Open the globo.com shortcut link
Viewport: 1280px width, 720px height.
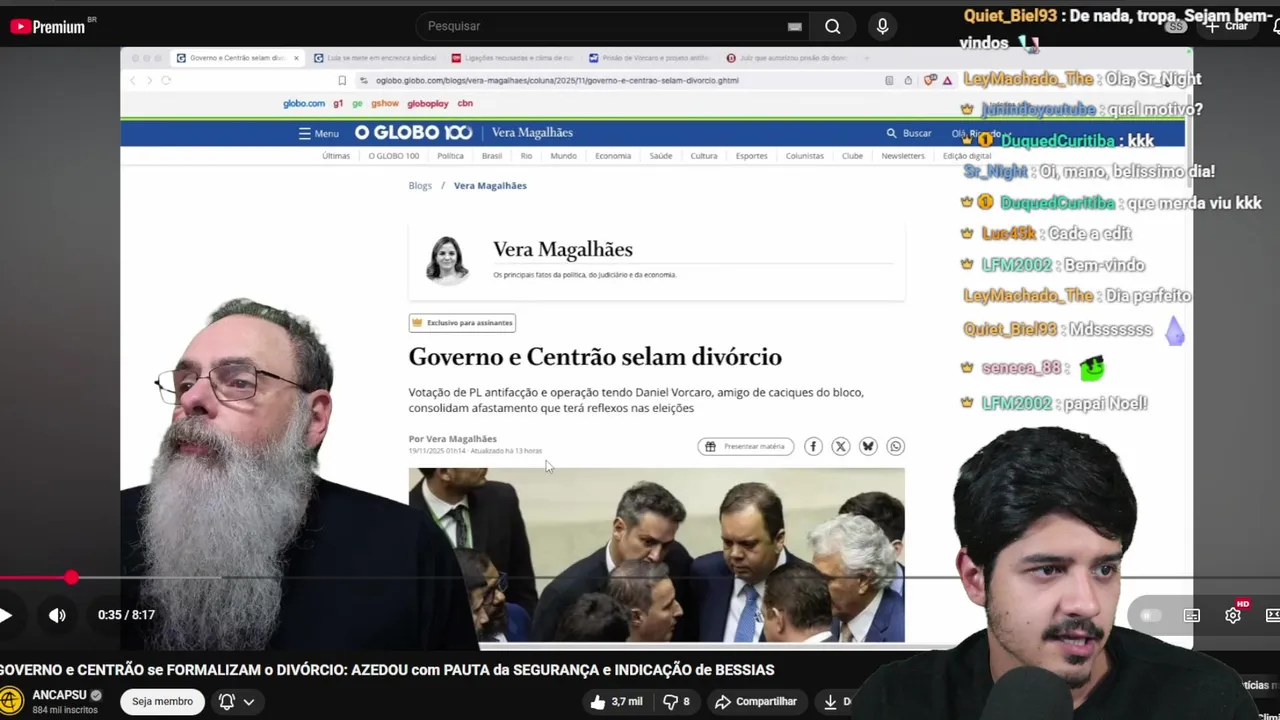point(304,103)
